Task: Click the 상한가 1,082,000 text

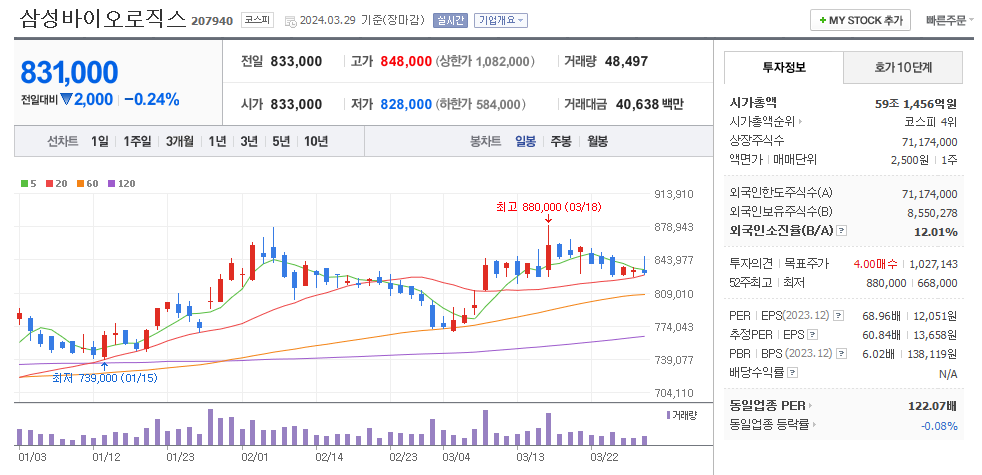Action: pyautogui.click(x=485, y=61)
